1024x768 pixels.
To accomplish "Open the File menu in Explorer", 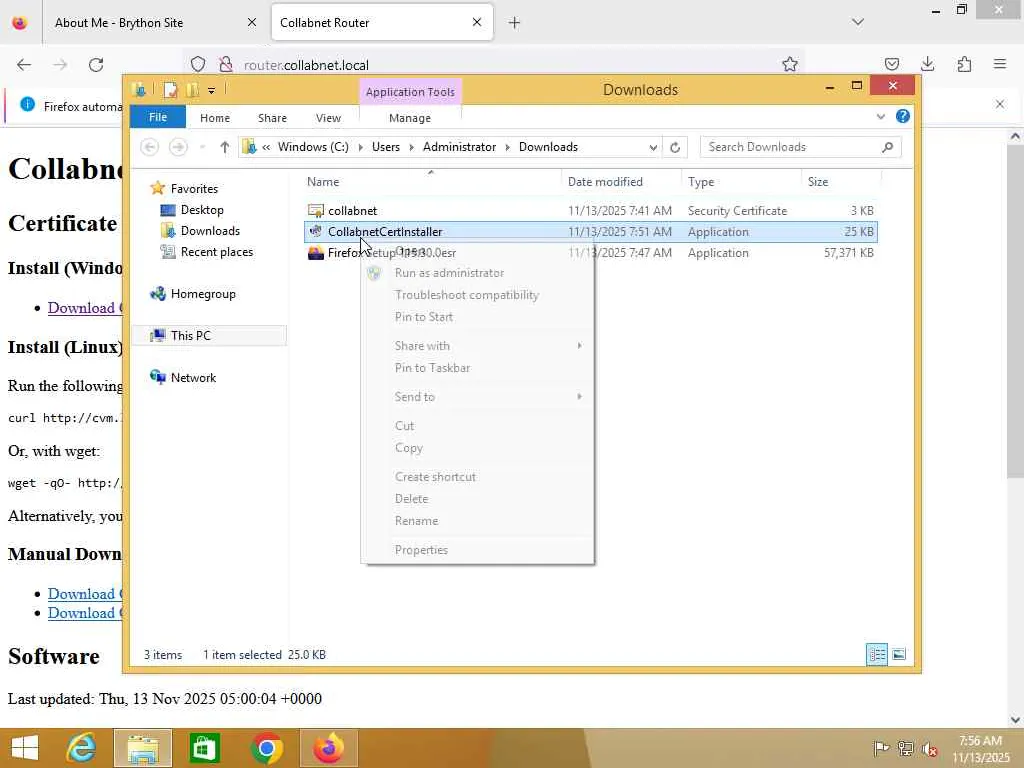I will click(158, 117).
